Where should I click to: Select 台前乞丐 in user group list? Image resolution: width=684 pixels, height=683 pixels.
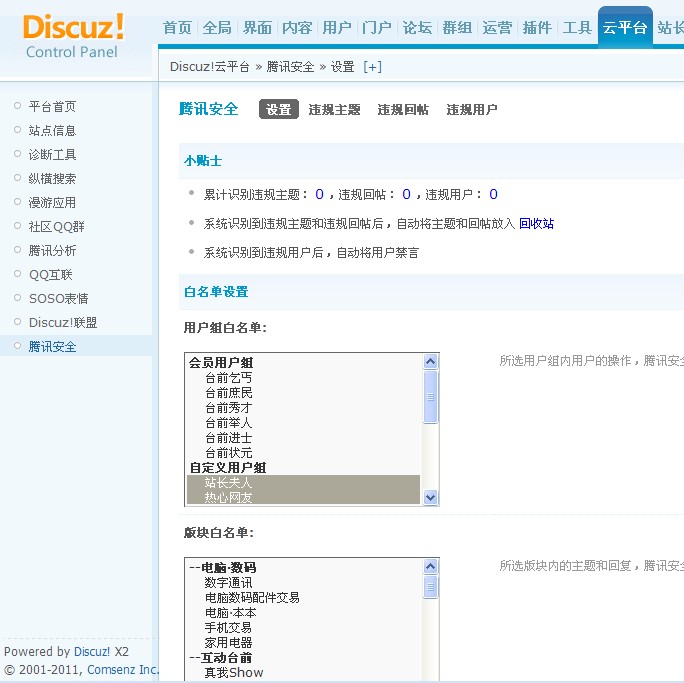(x=229, y=377)
